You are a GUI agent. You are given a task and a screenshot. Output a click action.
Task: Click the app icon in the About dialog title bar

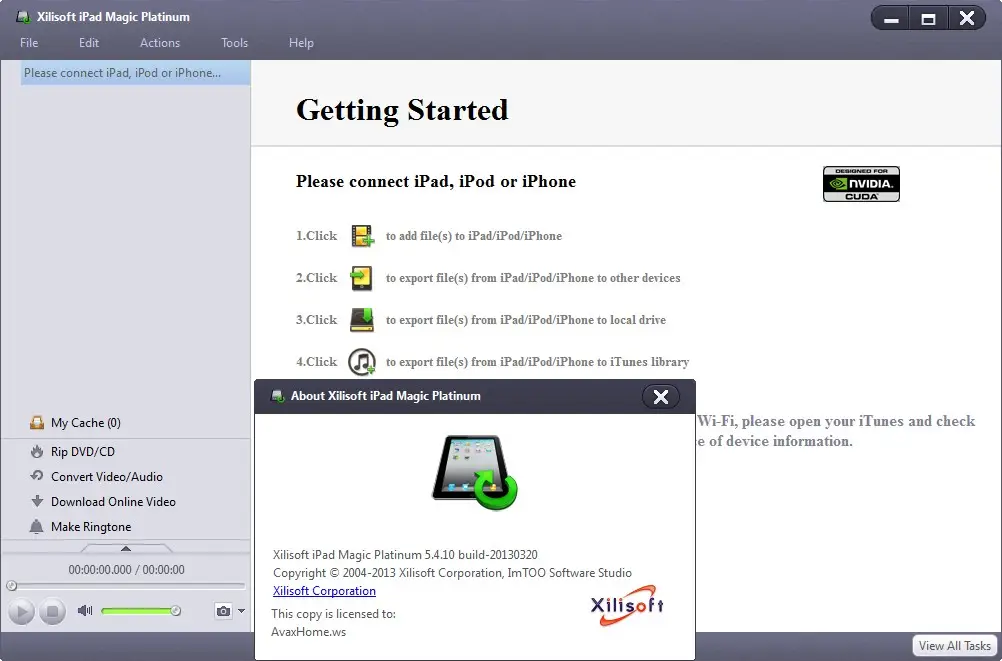pyautogui.click(x=277, y=396)
